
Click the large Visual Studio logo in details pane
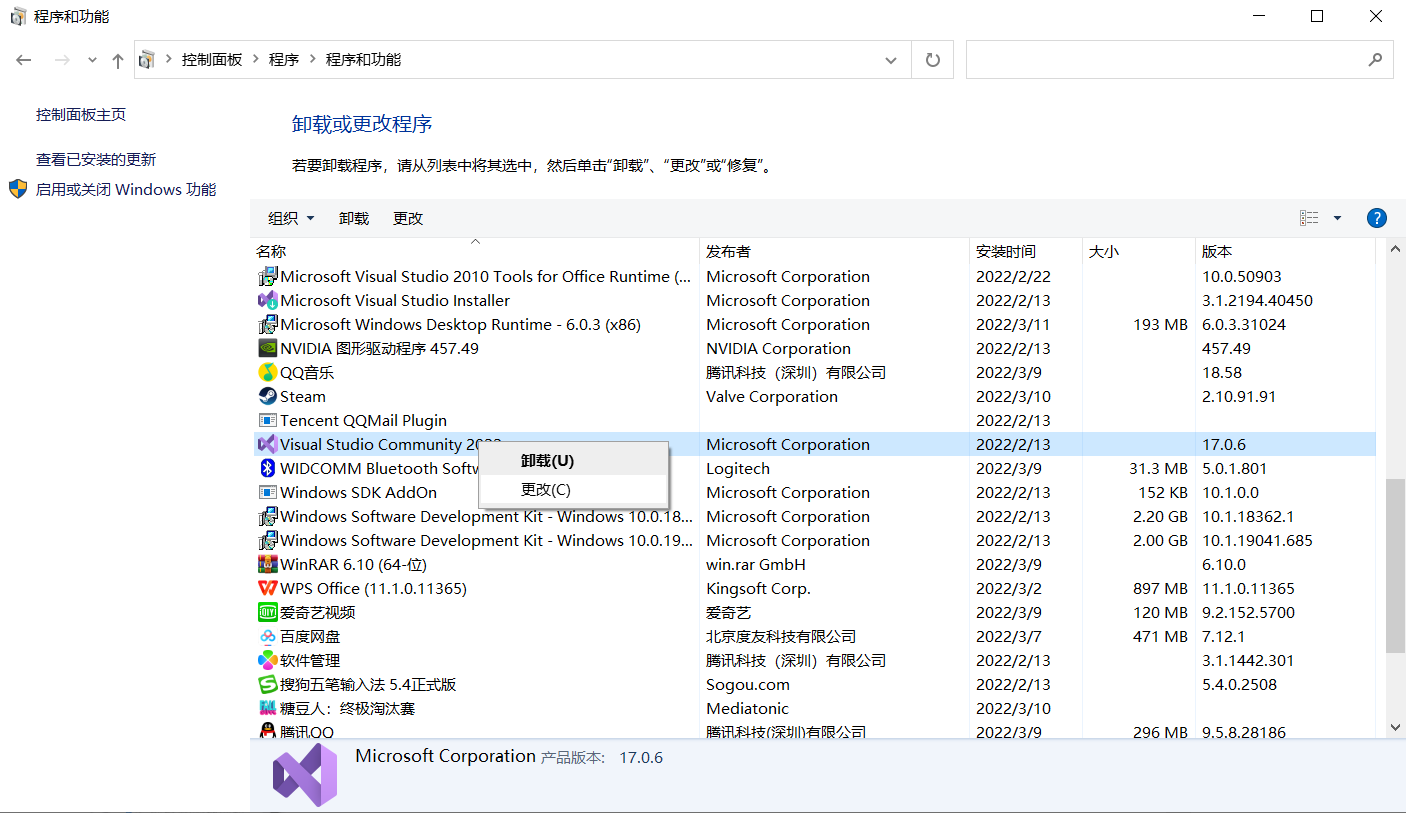click(305, 775)
